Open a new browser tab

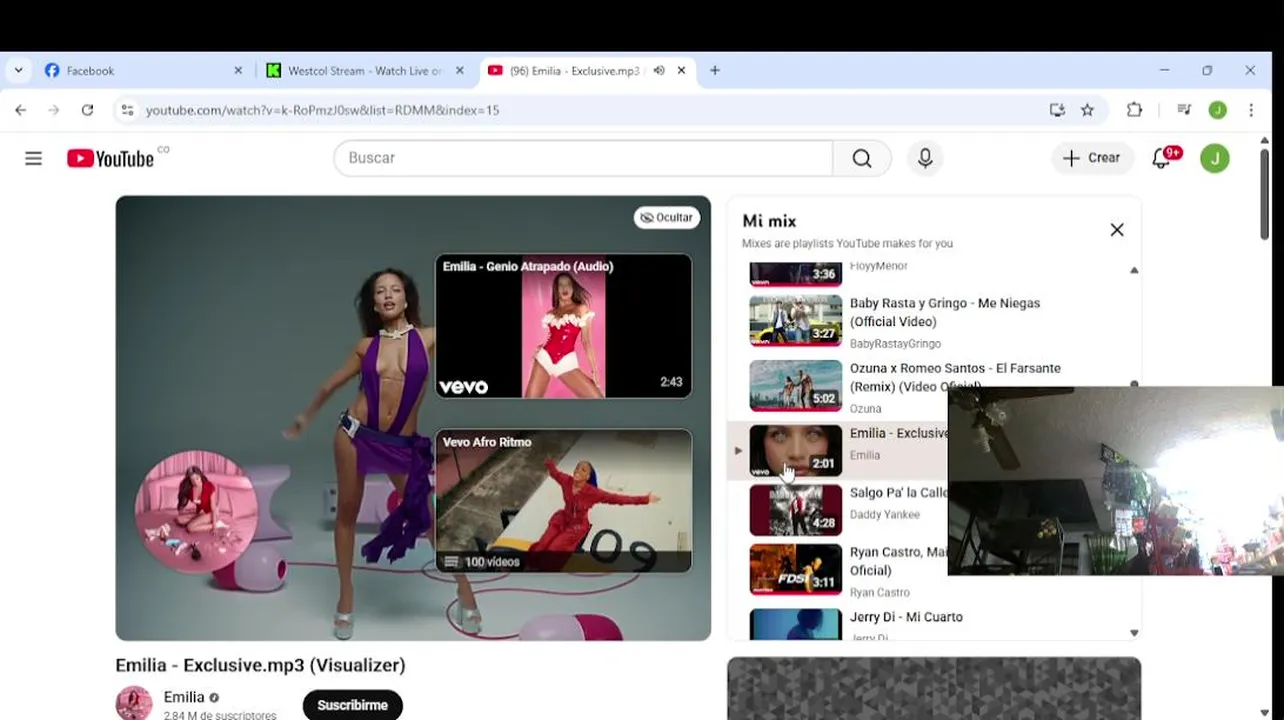coord(715,71)
